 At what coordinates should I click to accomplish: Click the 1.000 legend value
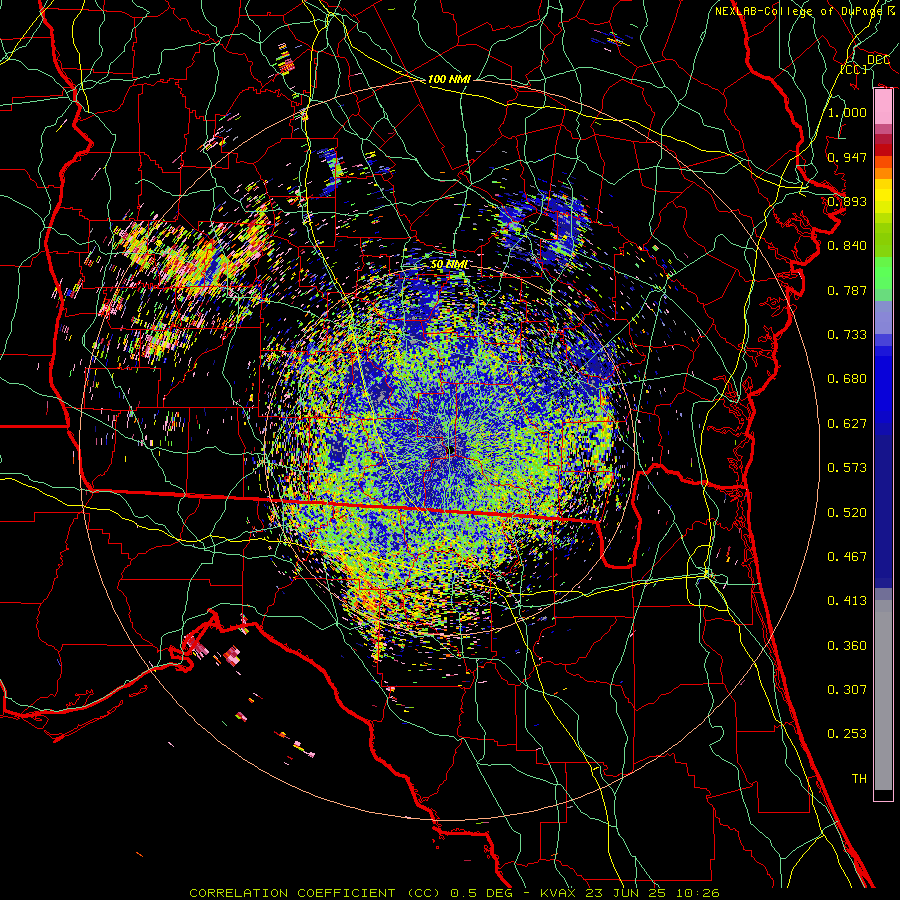pyautogui.click(x=847, y=112)
